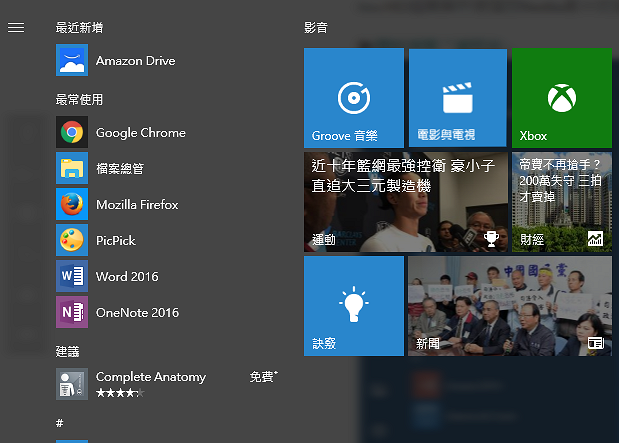Screen dimensions: 619x443
Task: Open the 檔案總管 folder icon
Action: tap(72, 168)
